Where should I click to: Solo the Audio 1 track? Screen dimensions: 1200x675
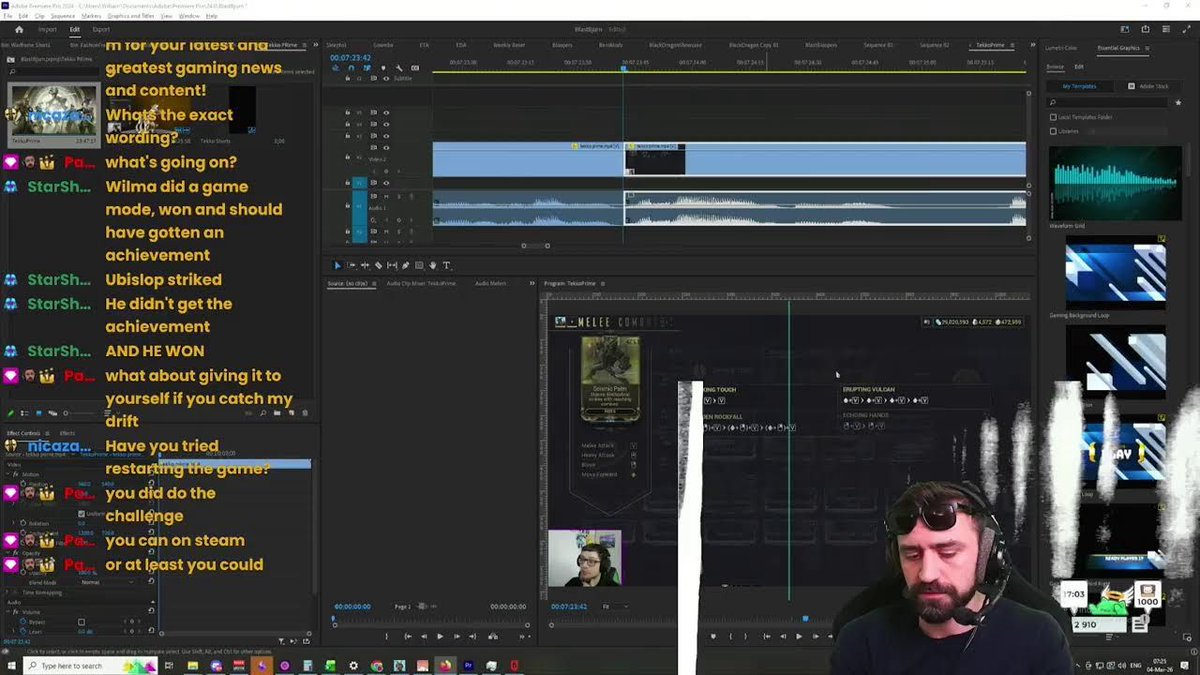[397, 196]
